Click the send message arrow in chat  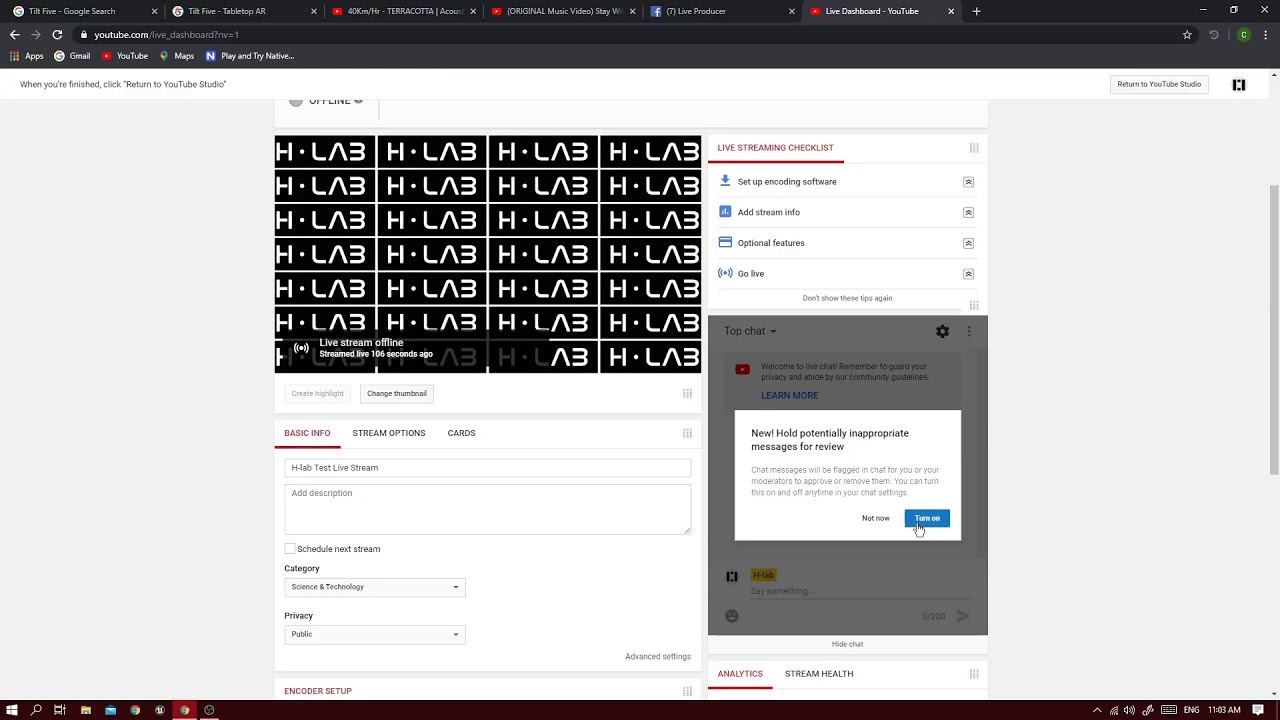(x=963, y=616)
